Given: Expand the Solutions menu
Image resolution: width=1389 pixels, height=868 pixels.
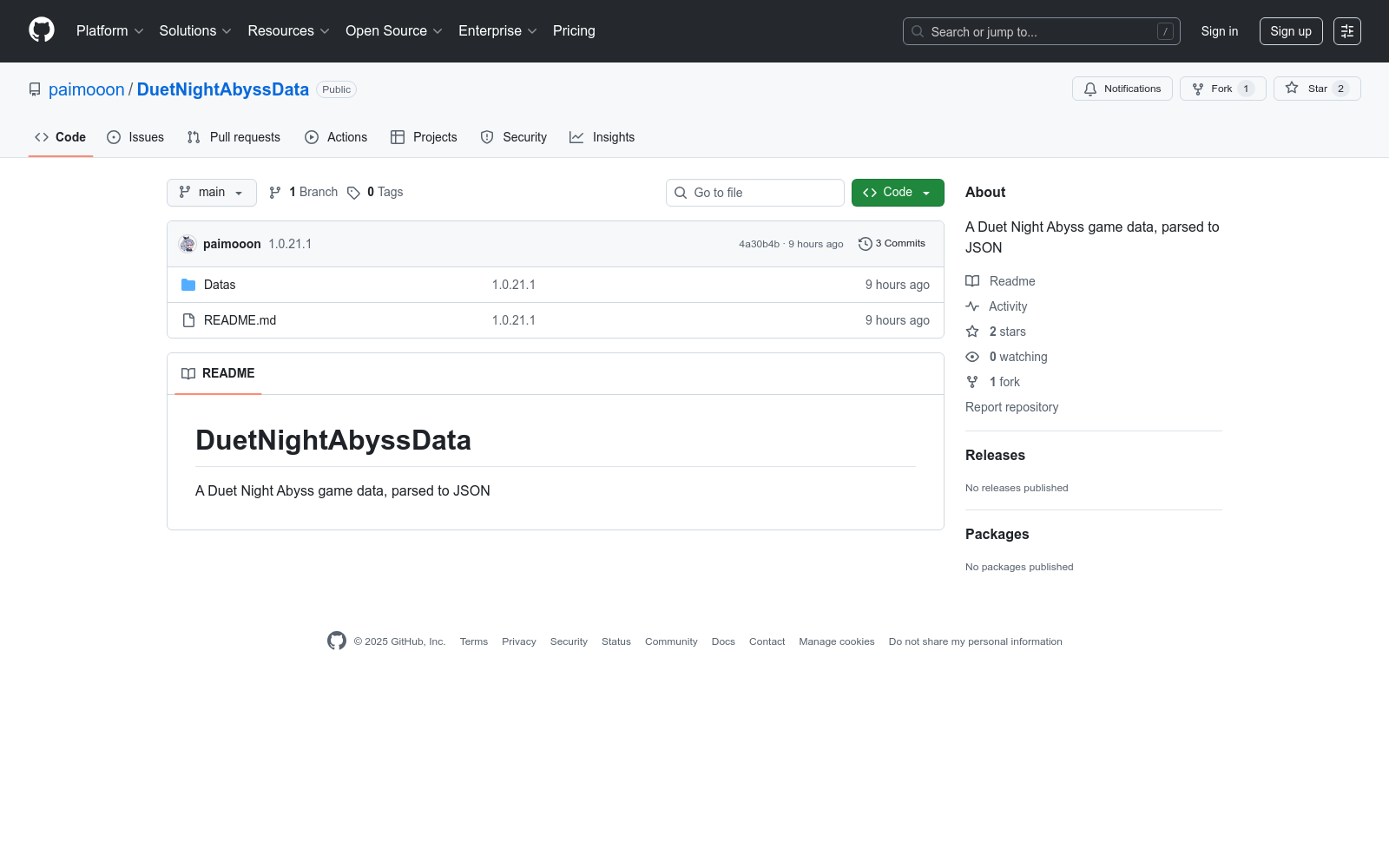Looking at the screenshot, I should [195, 31].
